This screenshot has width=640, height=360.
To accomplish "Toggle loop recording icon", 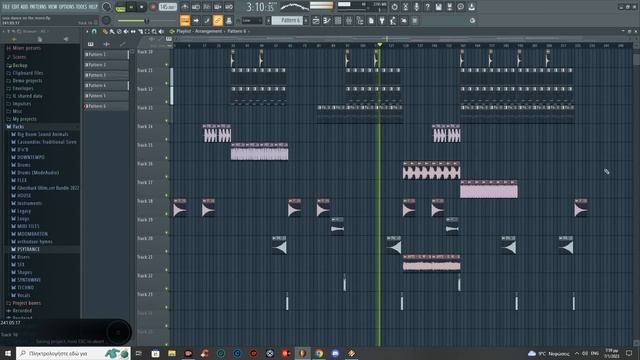I will 229,7.
